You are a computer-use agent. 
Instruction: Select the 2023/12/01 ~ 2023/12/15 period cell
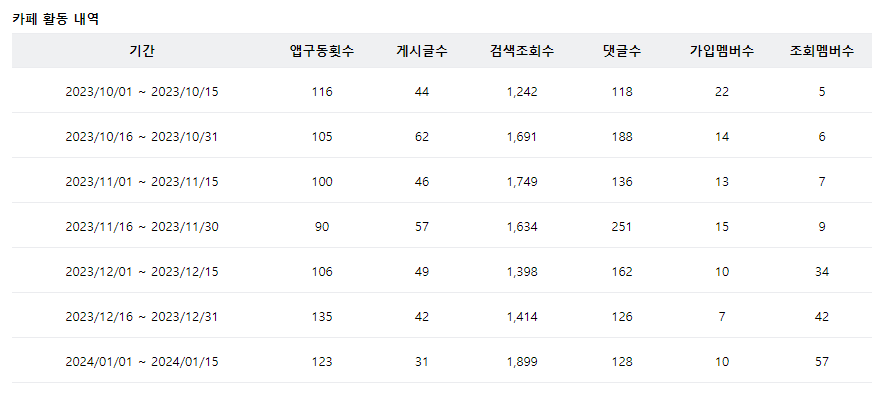142,272
